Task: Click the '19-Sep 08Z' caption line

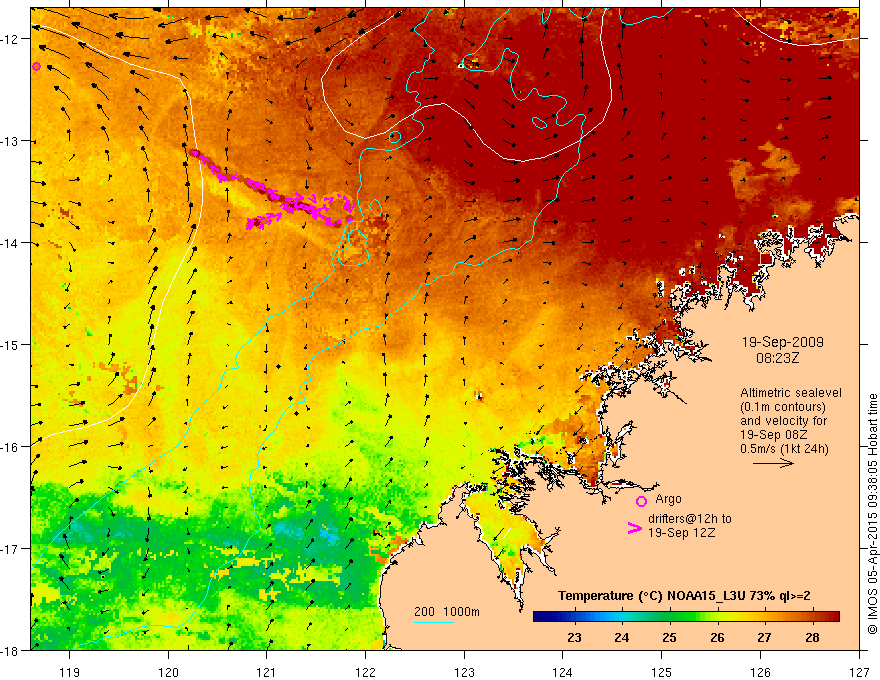Action: [774, 435]
